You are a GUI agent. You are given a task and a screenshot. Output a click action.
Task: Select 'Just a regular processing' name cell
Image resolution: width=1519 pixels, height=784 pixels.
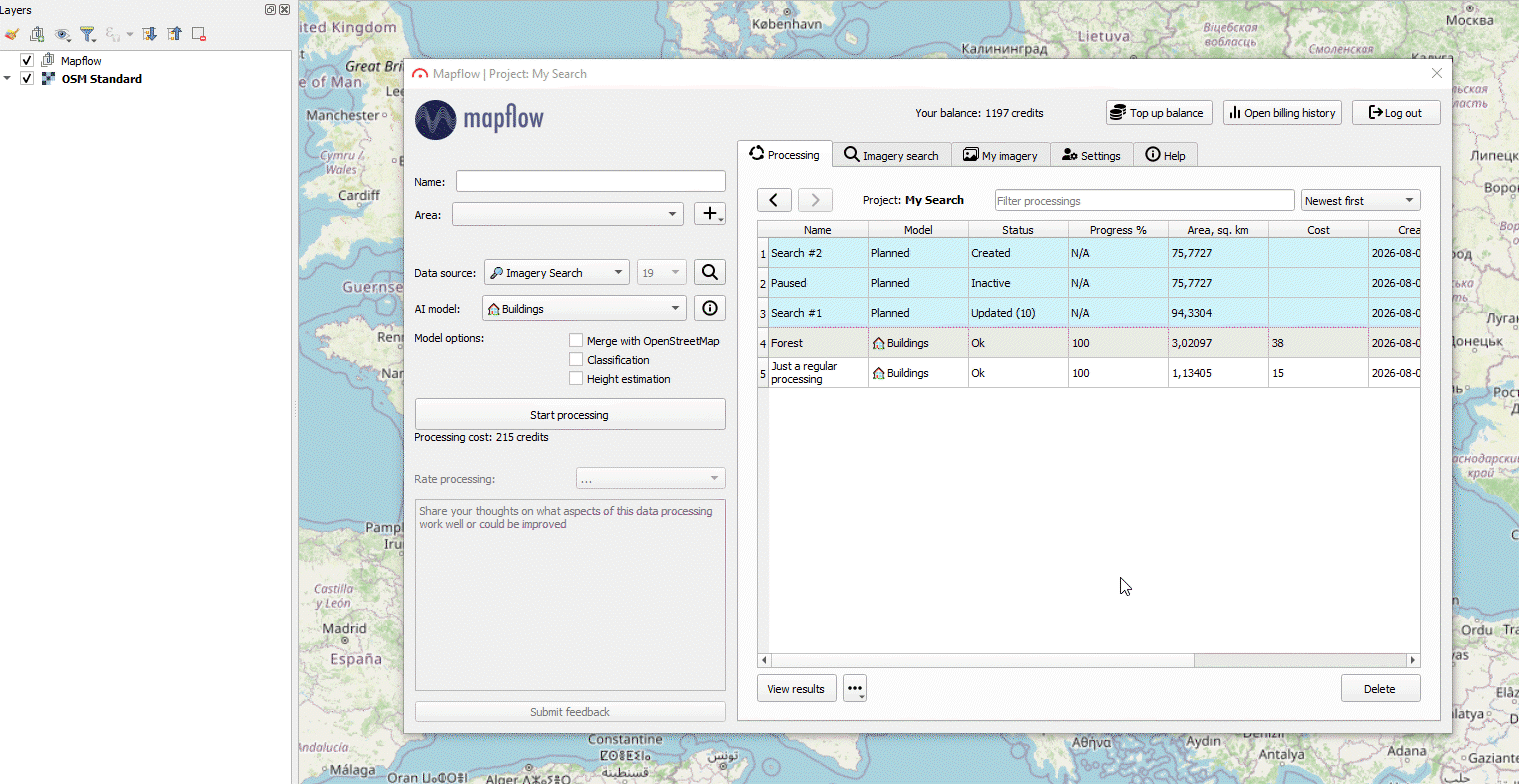[818, 373]
